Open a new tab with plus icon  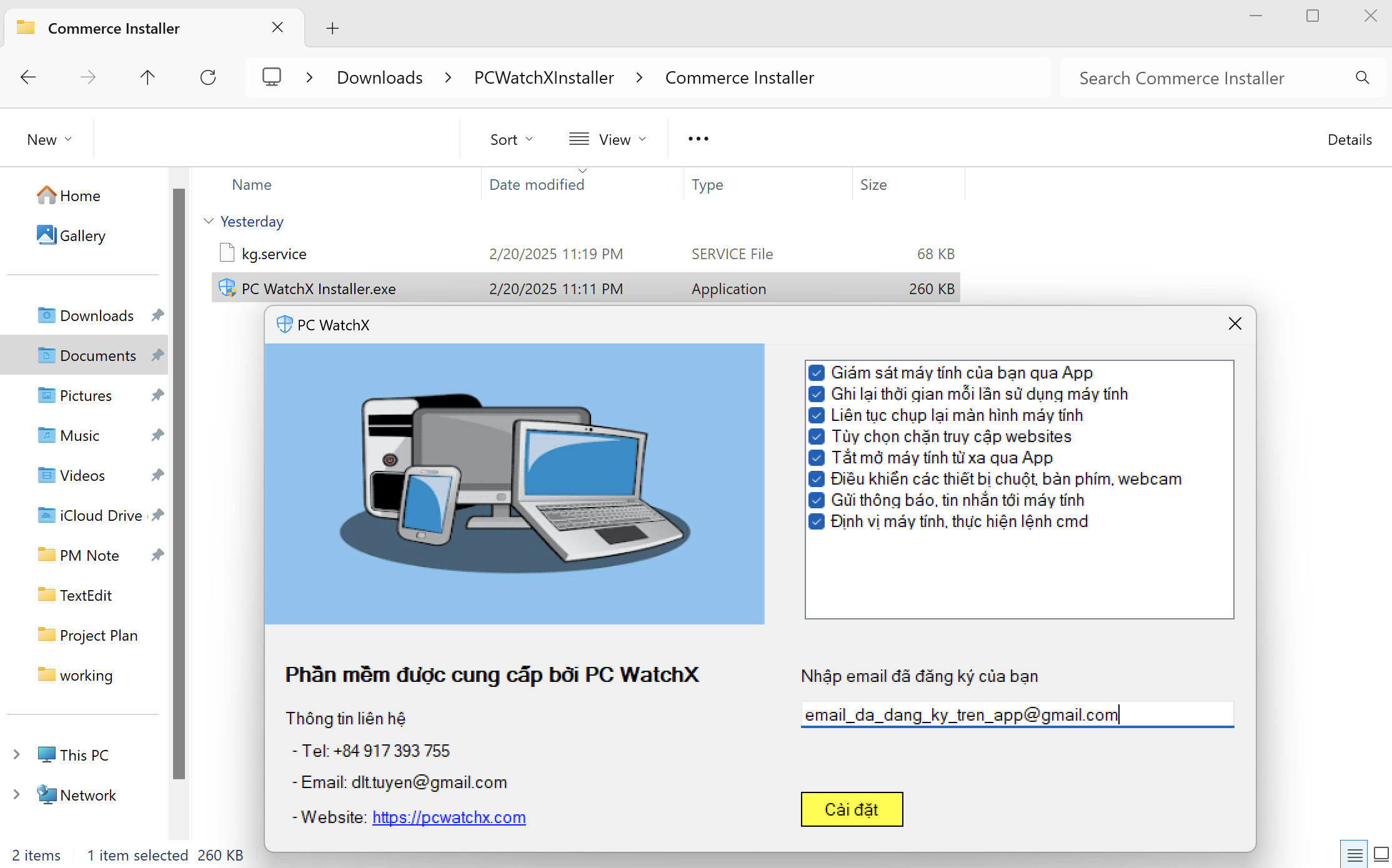332,28
